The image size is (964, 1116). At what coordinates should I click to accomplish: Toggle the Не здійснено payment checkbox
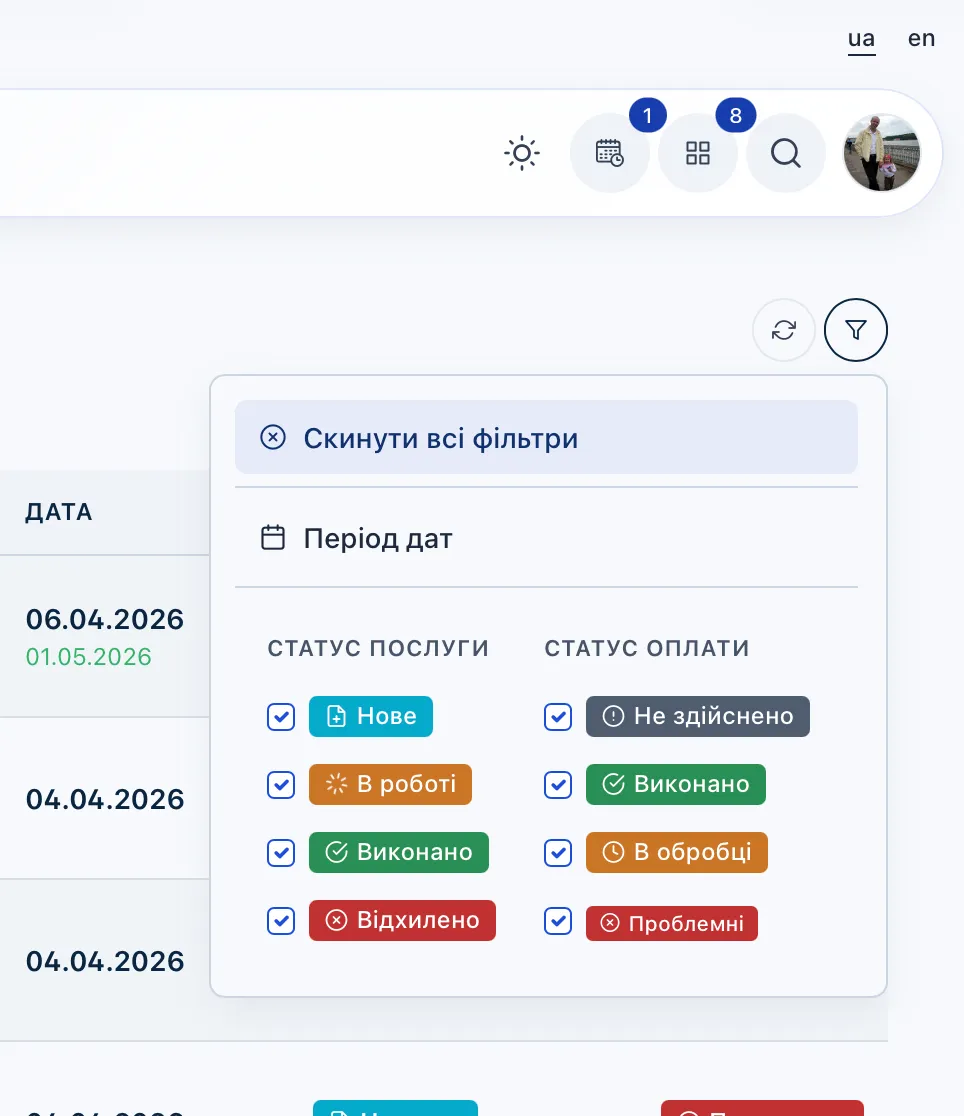point(558,717)
